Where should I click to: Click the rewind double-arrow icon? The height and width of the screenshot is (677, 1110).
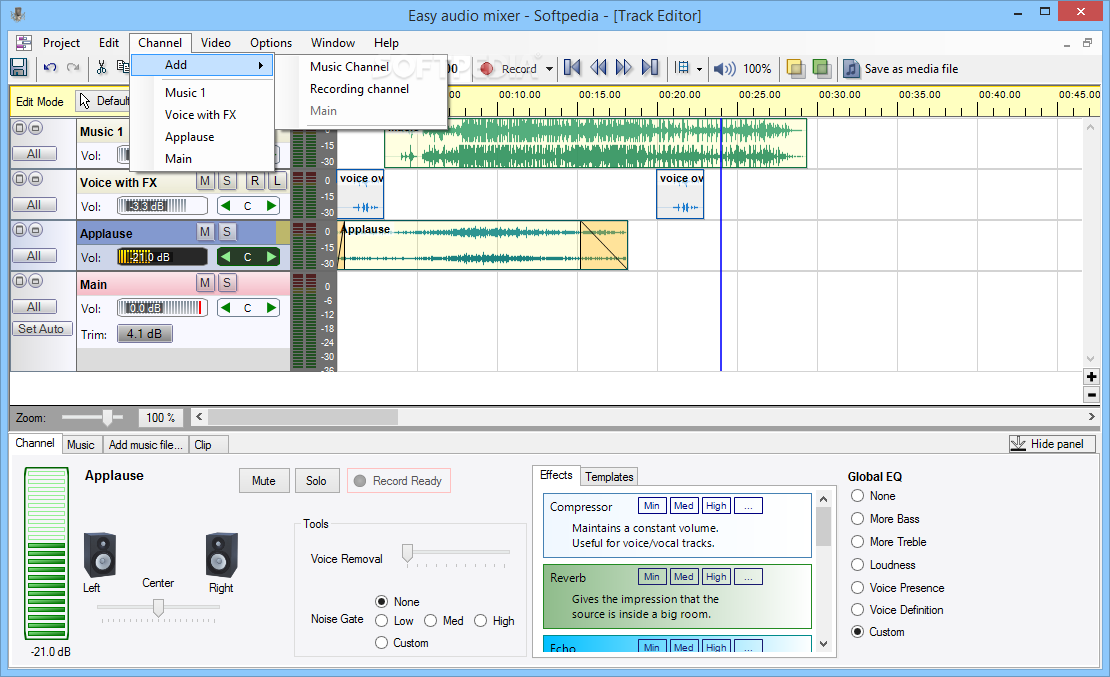[x=598, y=68]
